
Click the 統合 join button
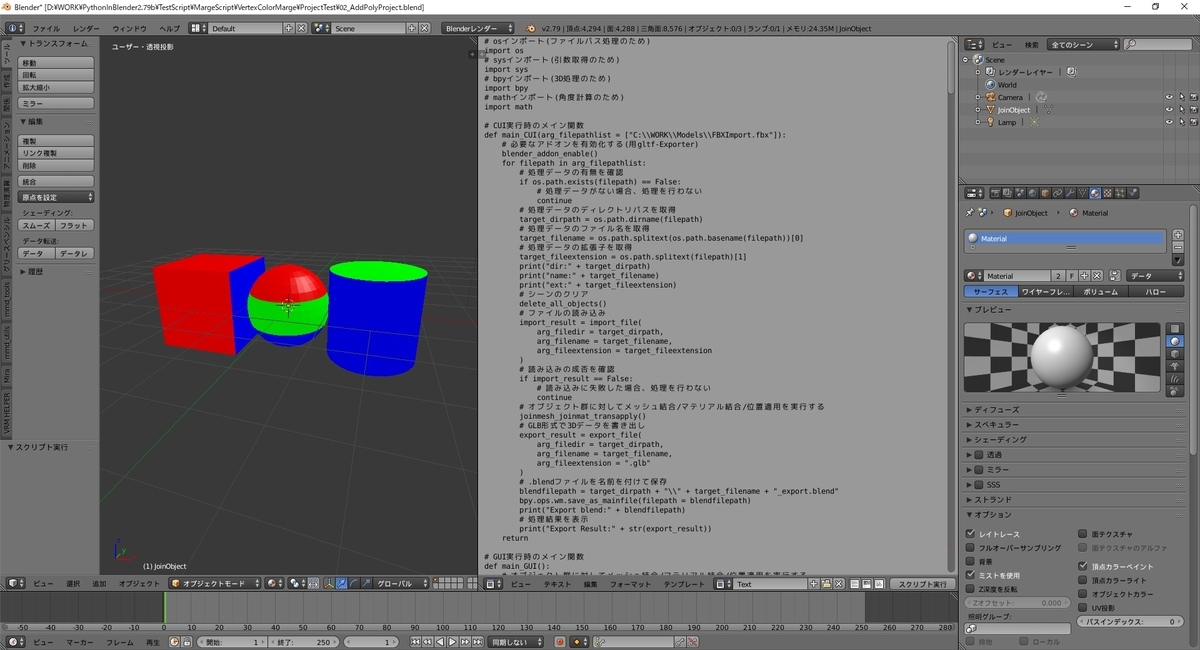[x=57, y=182]
